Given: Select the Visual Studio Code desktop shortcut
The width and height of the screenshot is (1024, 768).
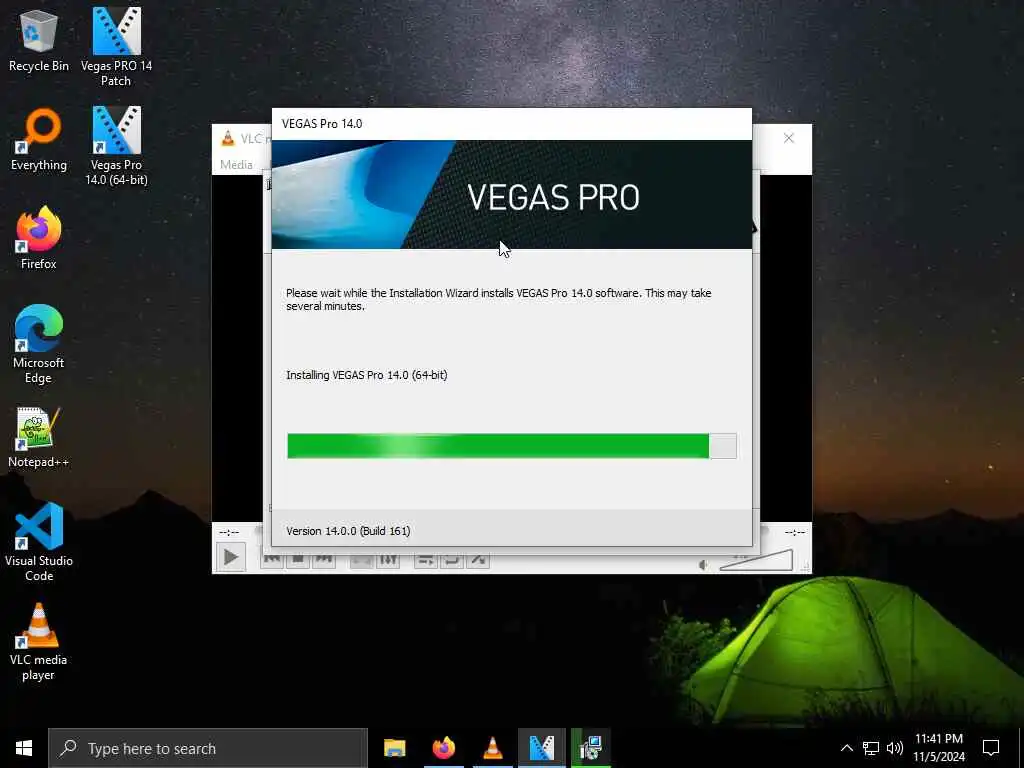Looking at the screenshot, I should (39, 542).
